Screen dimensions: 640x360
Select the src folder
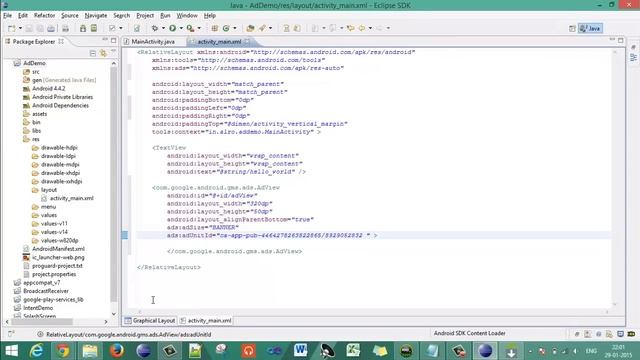tap(36, 72)
